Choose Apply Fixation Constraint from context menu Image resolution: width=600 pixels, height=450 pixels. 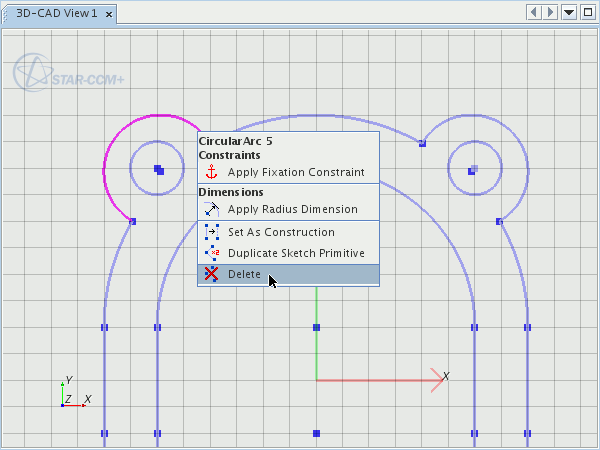295,172
